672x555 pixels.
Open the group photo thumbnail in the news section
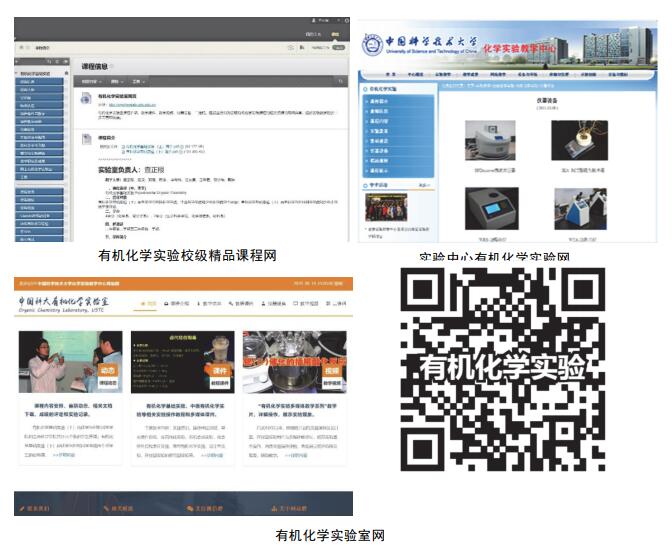coord(386,207)
